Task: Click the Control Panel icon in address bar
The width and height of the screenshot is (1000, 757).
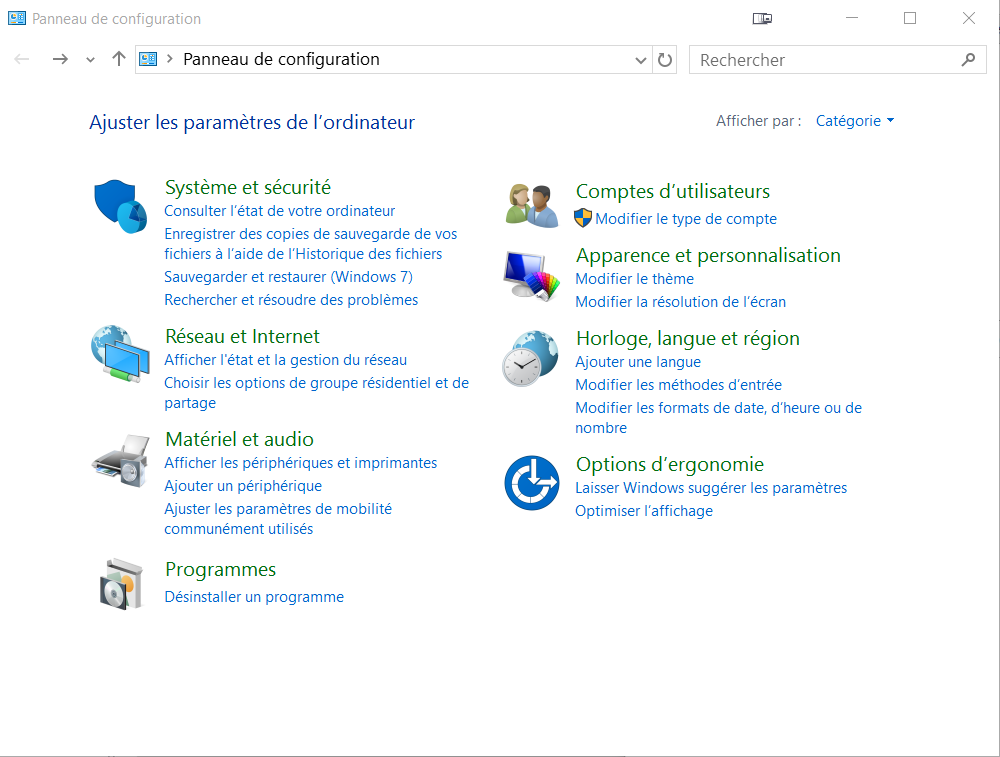Action: (x=148, y=59)
